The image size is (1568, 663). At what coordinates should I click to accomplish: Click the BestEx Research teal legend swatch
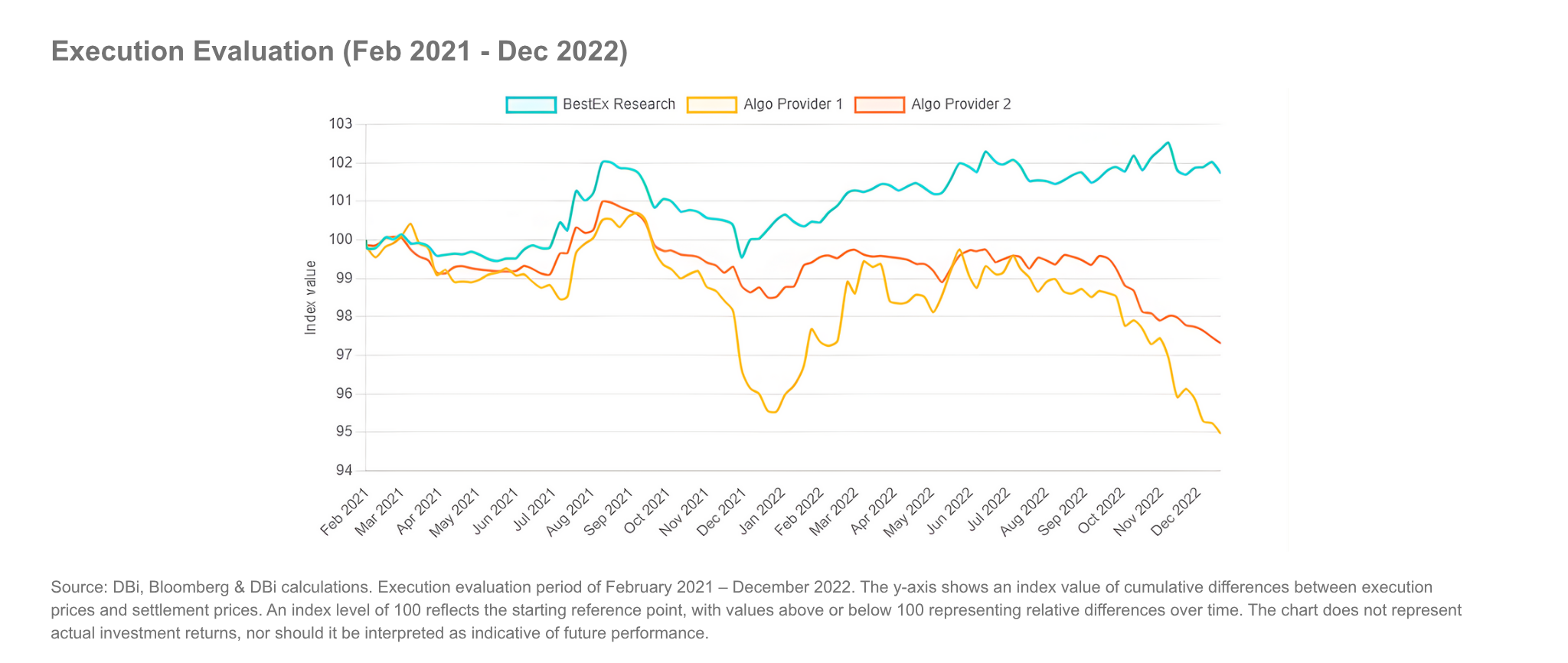[x=531, y=105]
